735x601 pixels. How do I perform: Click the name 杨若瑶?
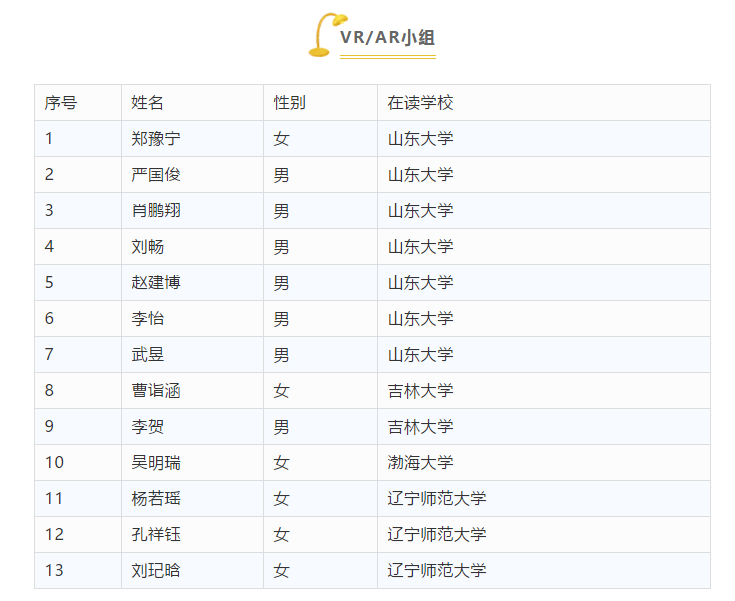[156, 498]
